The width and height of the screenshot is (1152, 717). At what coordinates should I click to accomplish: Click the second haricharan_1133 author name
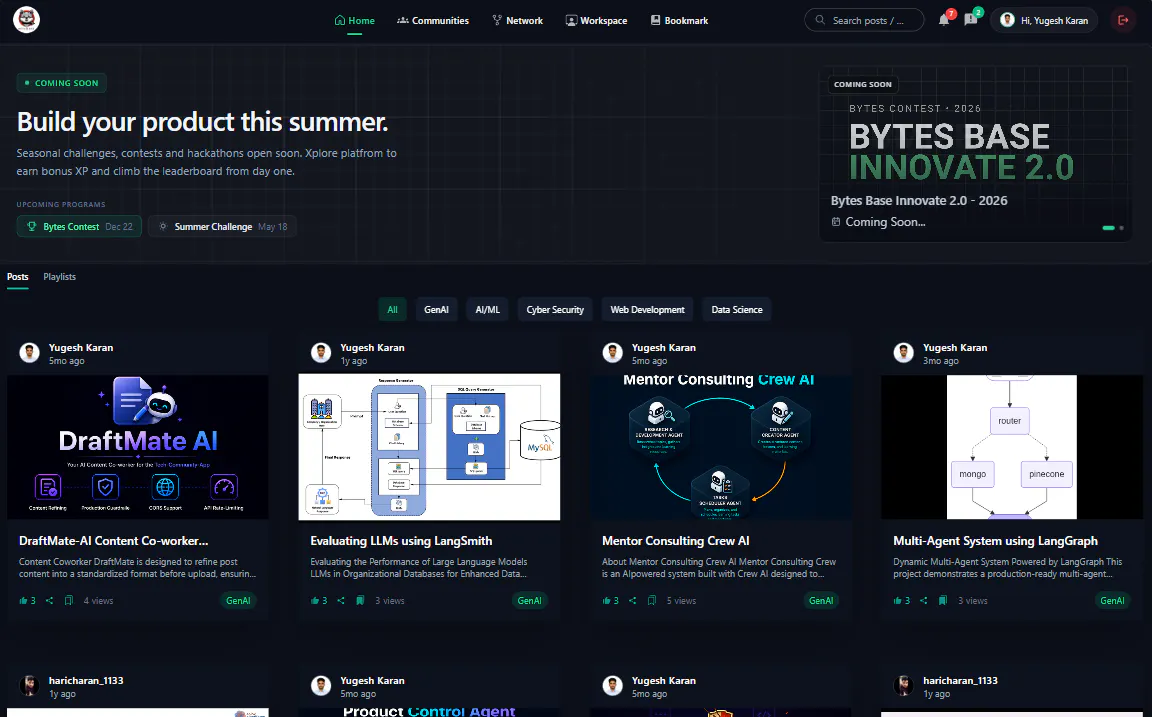coord(960,680)
